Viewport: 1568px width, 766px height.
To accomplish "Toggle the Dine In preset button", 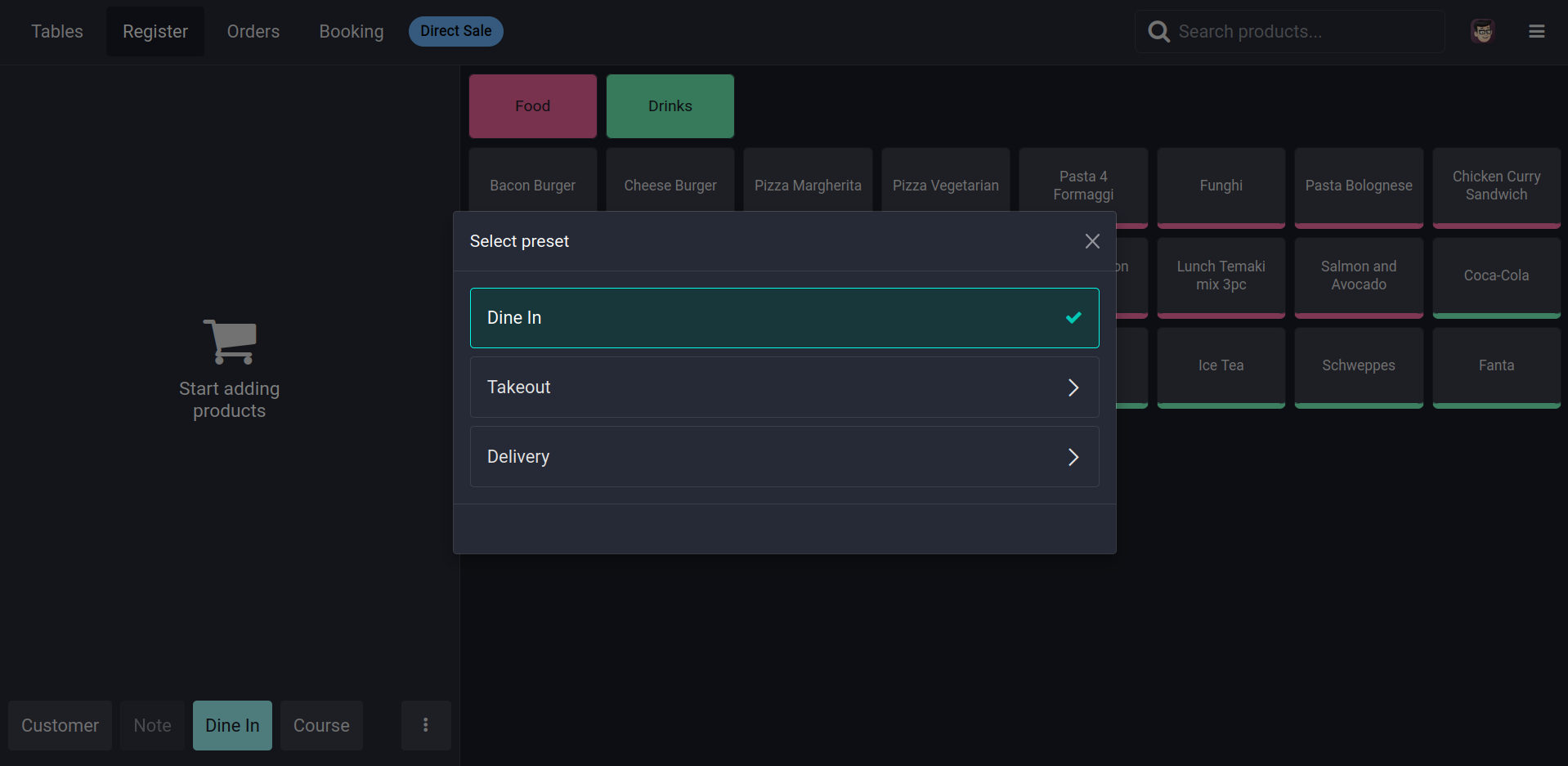I will 232,725.
